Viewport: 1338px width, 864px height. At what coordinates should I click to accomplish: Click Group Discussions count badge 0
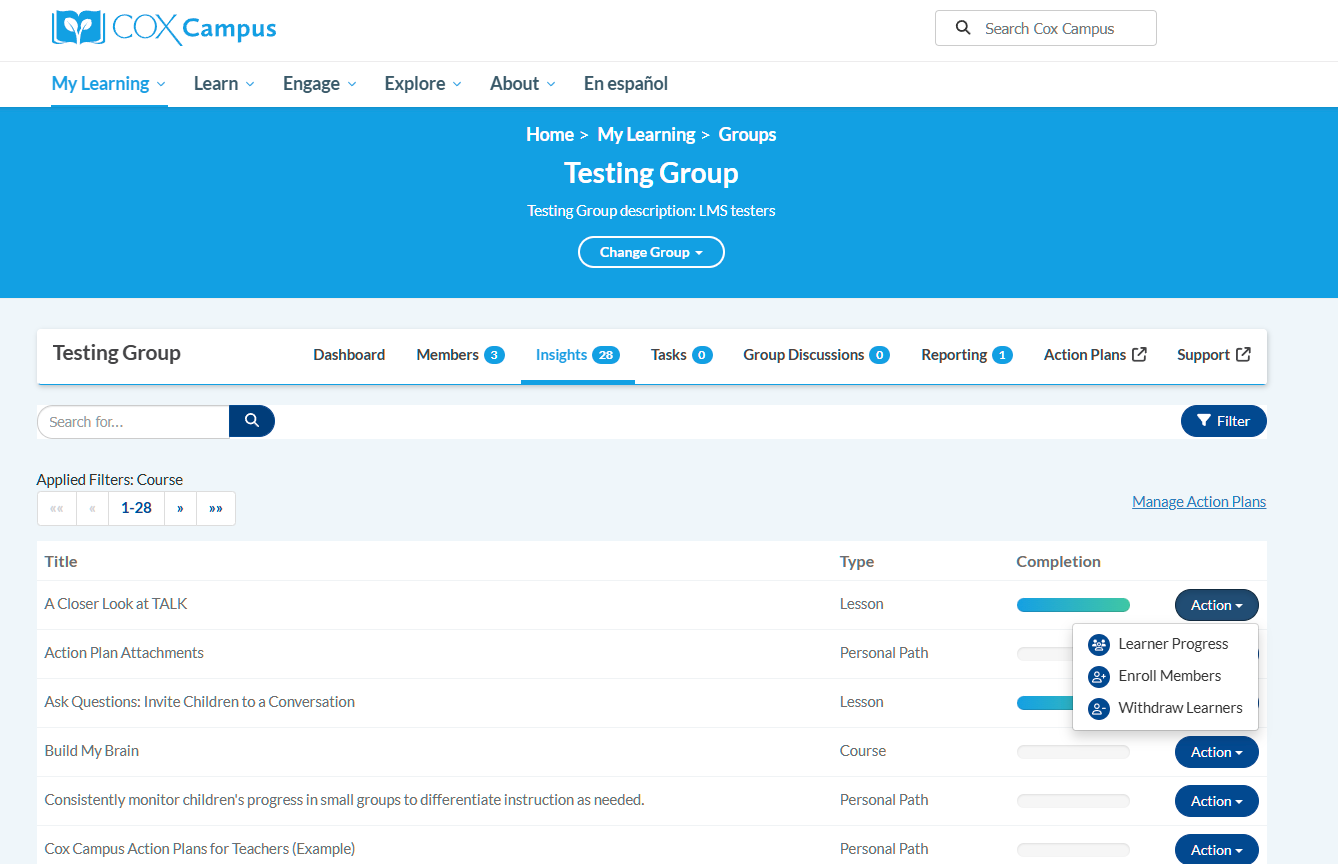pos(879,355)
